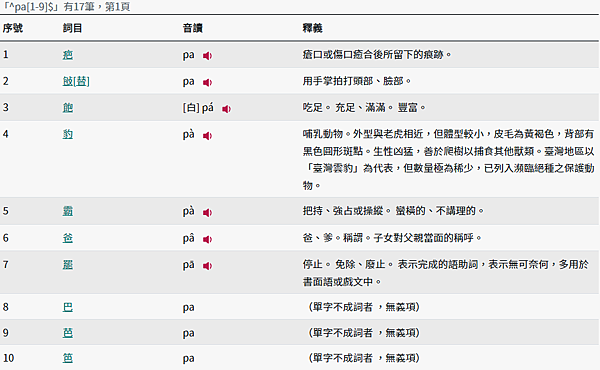The height and width of the screenshot is (370, 600).
Task: Click the 詞目 column header
Action: click(72, 28)
